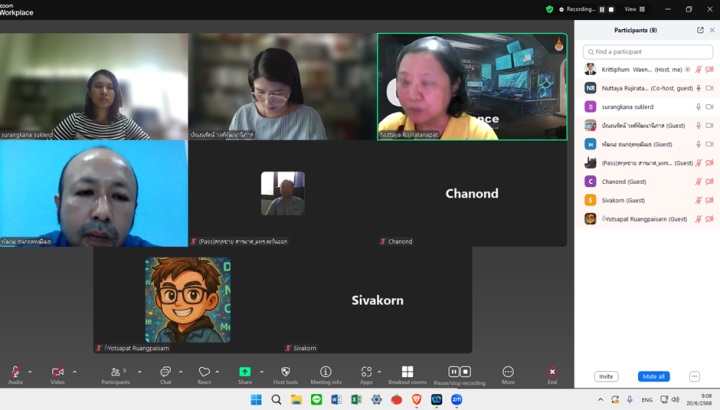Click the Mute all button

653,376
